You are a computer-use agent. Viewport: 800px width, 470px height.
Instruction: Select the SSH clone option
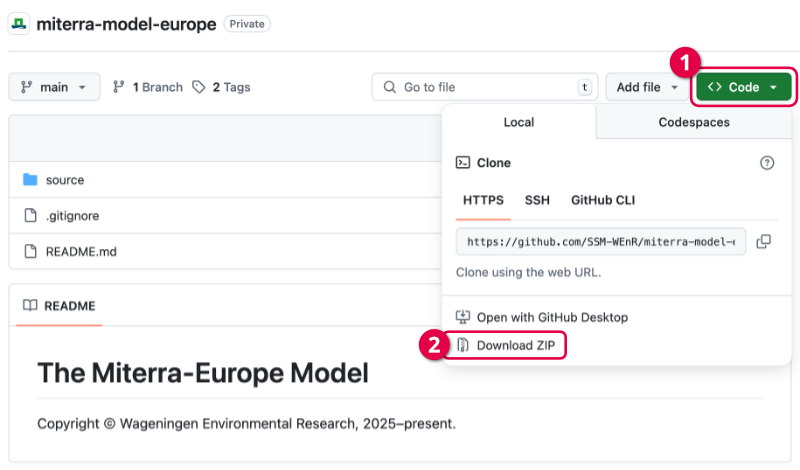[537, 200]
